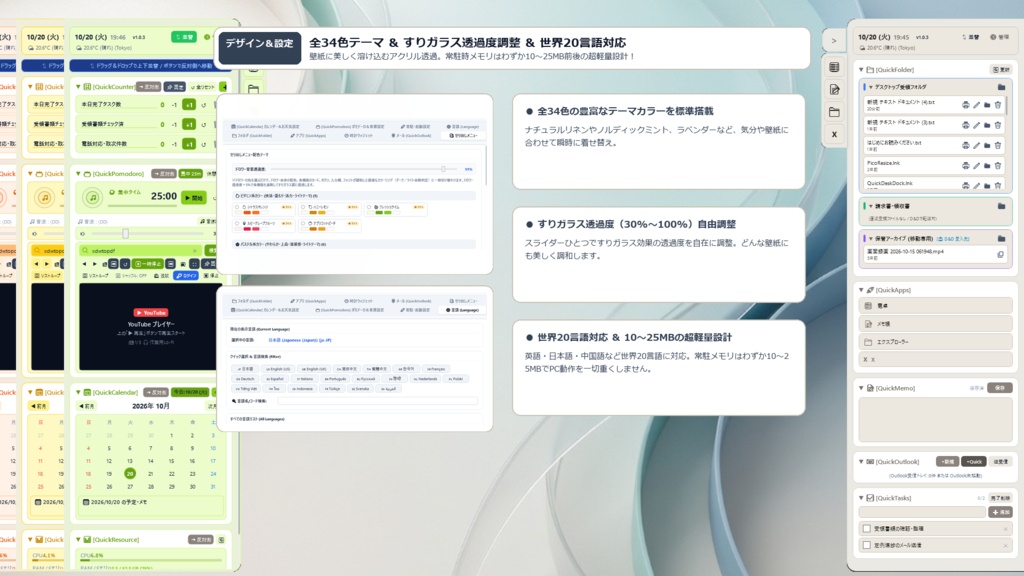
Task: Start Pomodoro timer with 開始 button
Action: (193, 197)
